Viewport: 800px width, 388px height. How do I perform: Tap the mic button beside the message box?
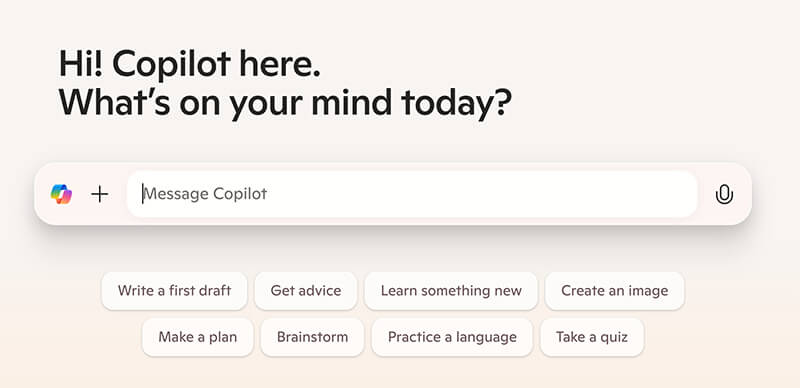click(724, 194)
